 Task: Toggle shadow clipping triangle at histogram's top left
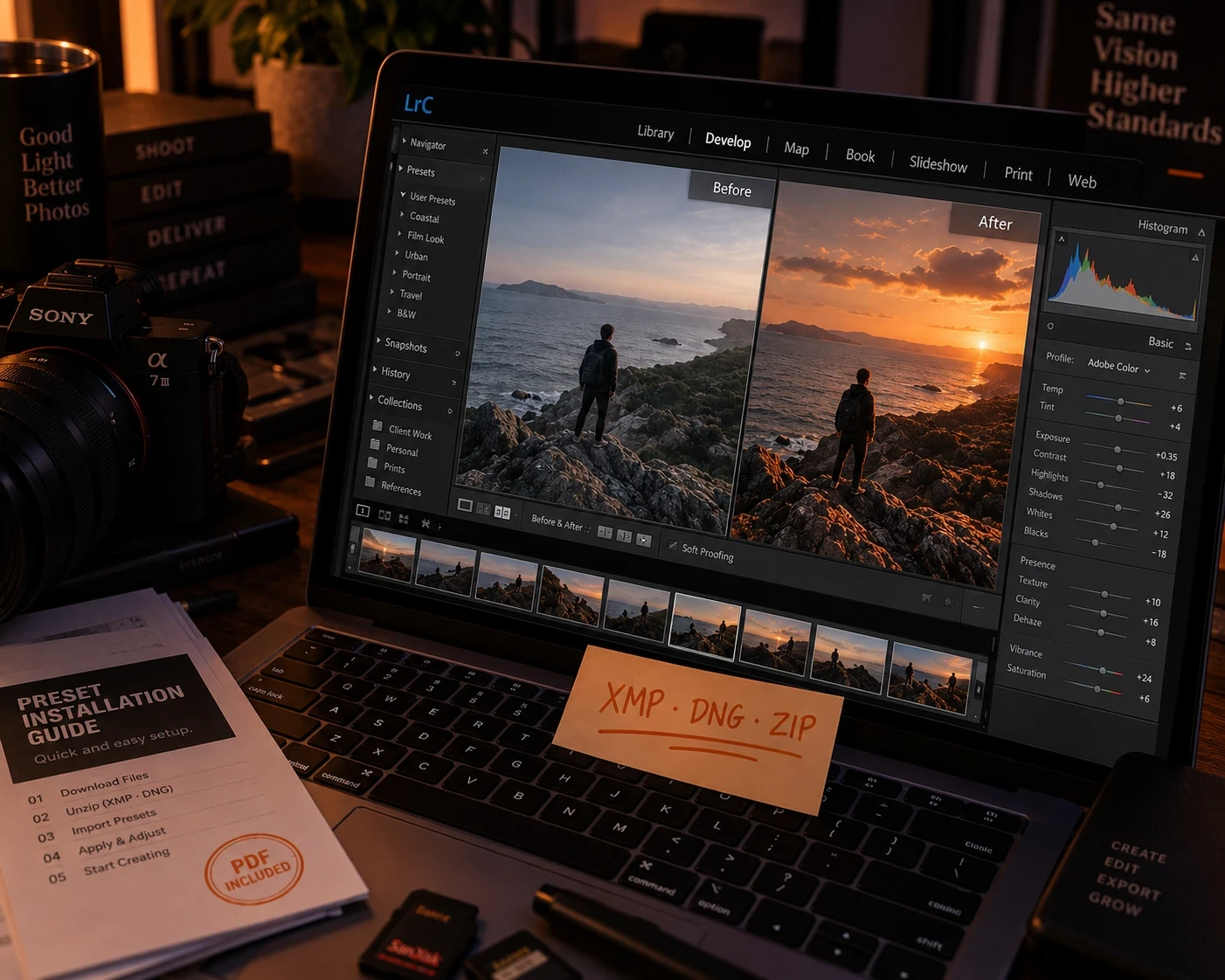[1062, 238]
